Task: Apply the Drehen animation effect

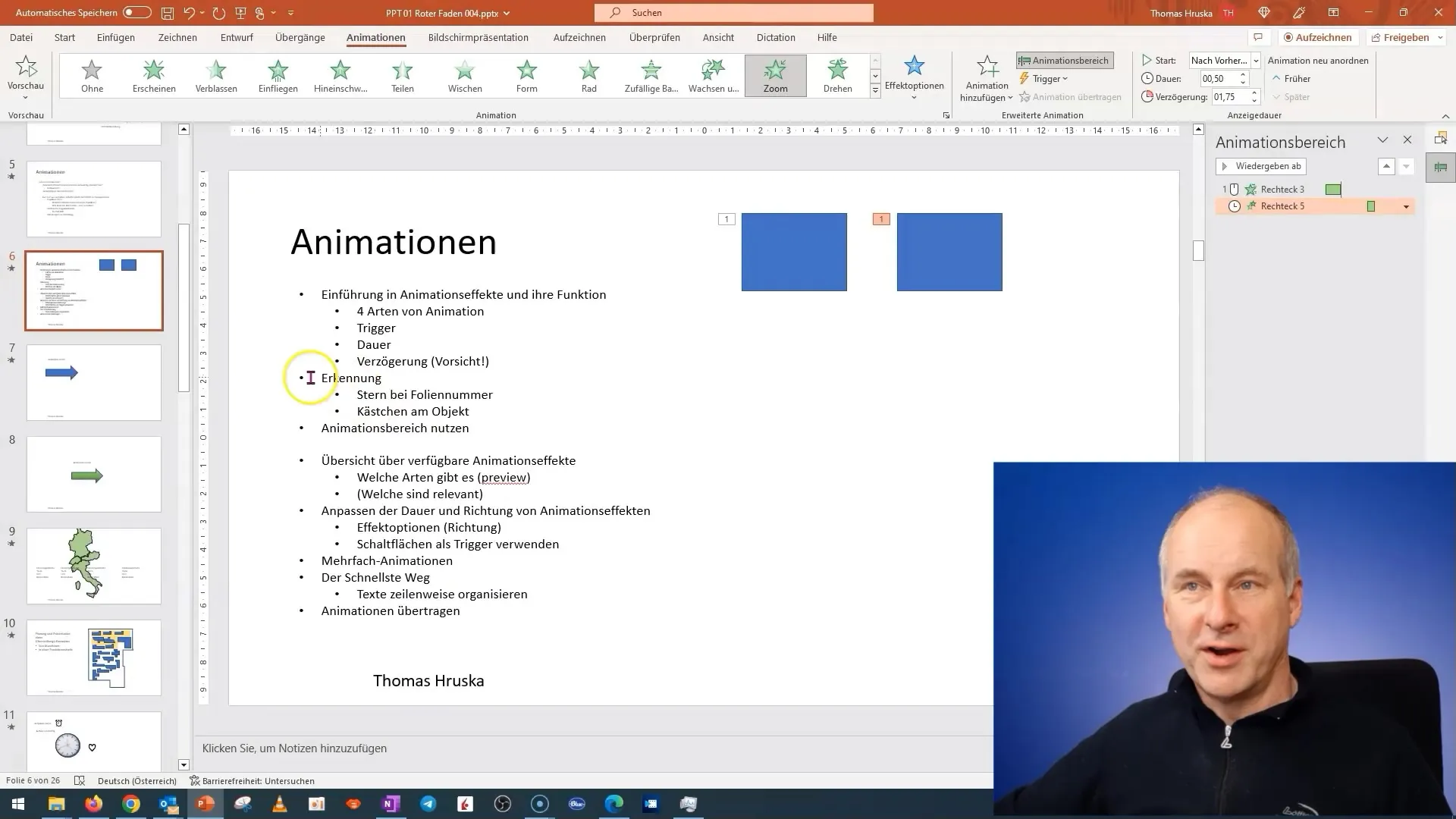Action: click(838, 76)
